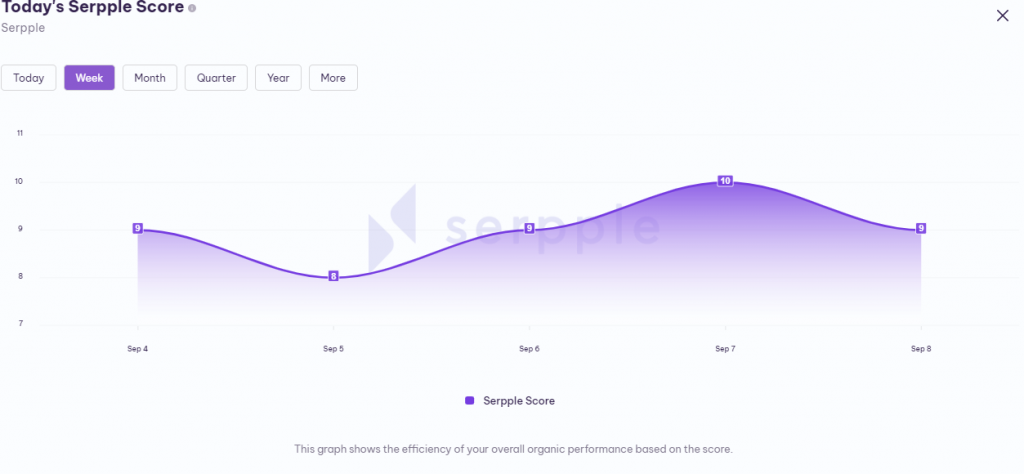Click the info icon beside Today's Serpple Score
Screen dimensions: 1024x474
click(x=192, y=8)
